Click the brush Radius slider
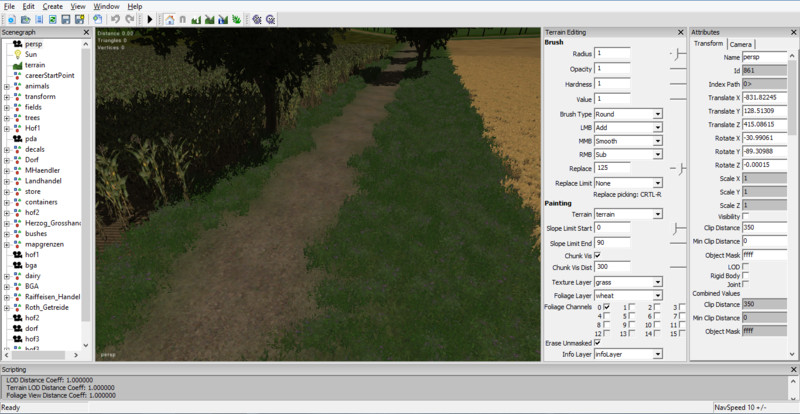The height and width of the screenshot is (414, 800). point(678,54)
